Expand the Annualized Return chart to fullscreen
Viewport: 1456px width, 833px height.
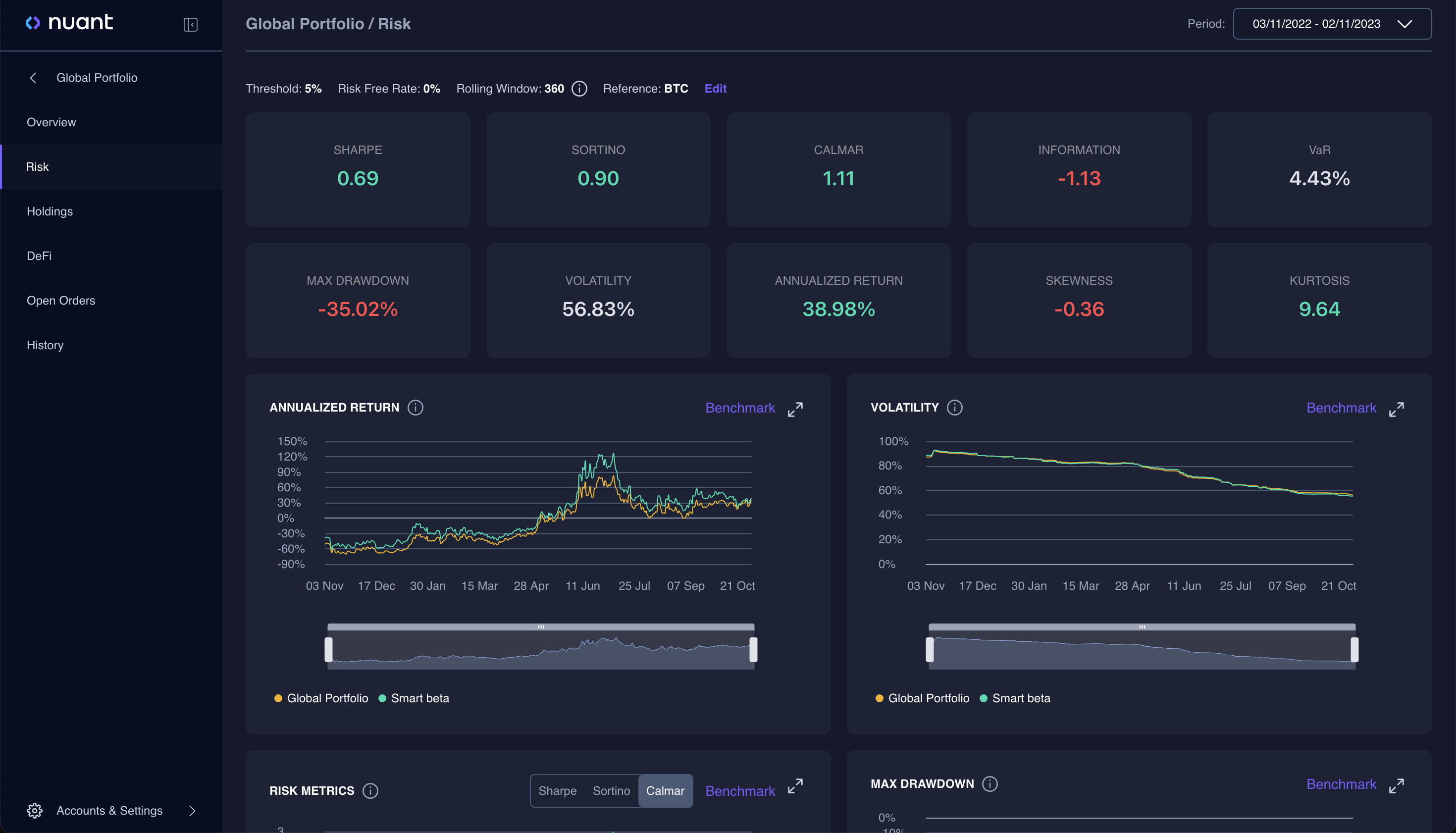point(796,409)
